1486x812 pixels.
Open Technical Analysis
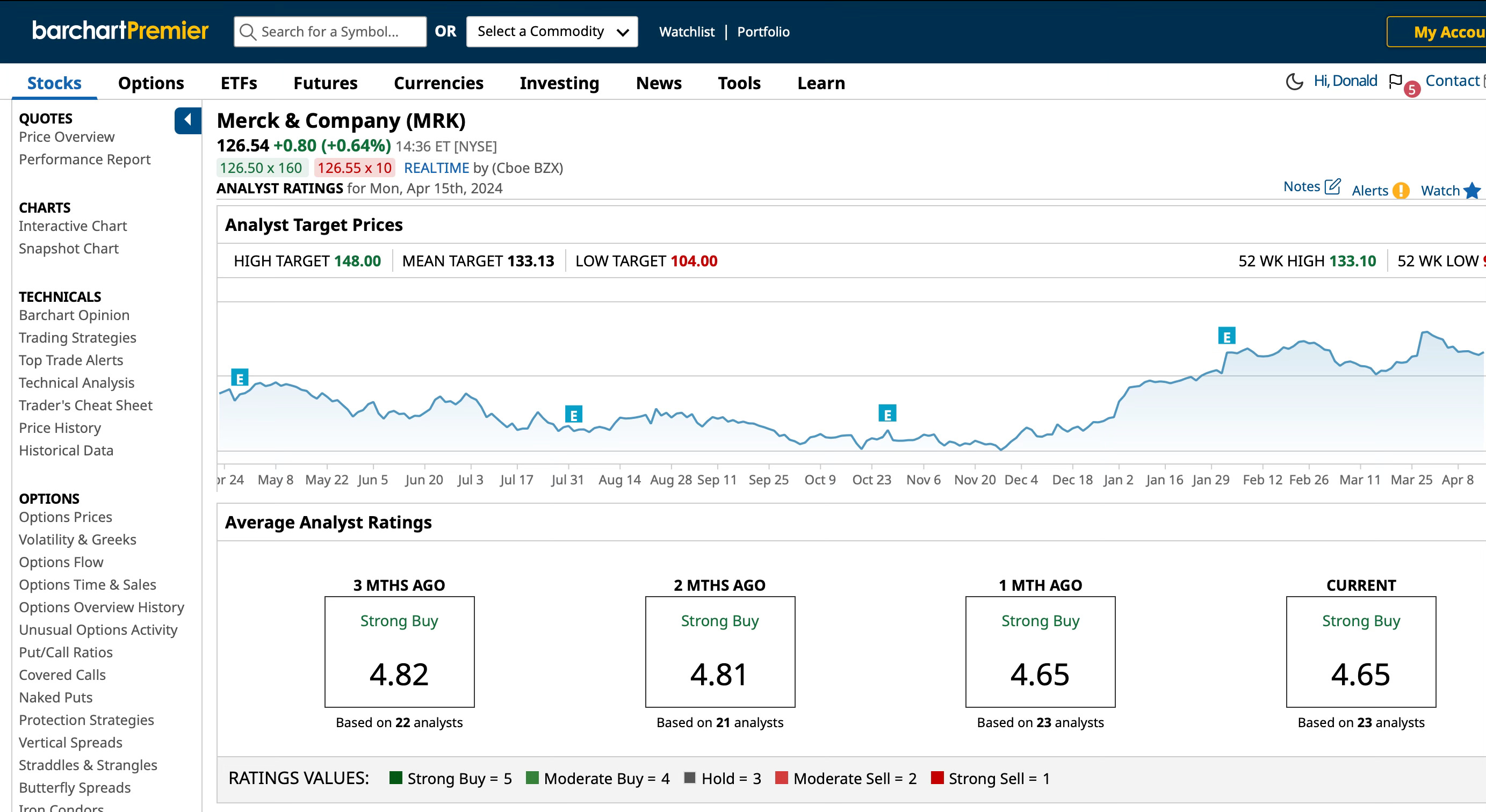[77, 382]
